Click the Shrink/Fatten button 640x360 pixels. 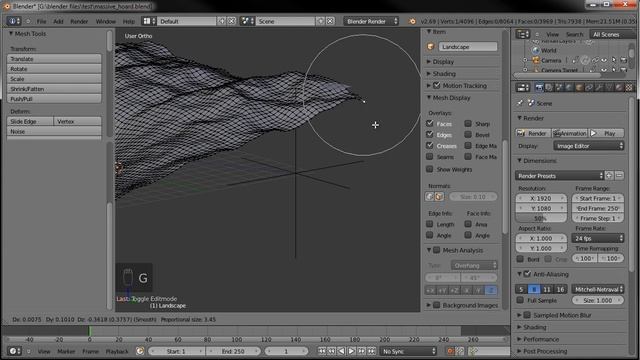pos(54,89)
